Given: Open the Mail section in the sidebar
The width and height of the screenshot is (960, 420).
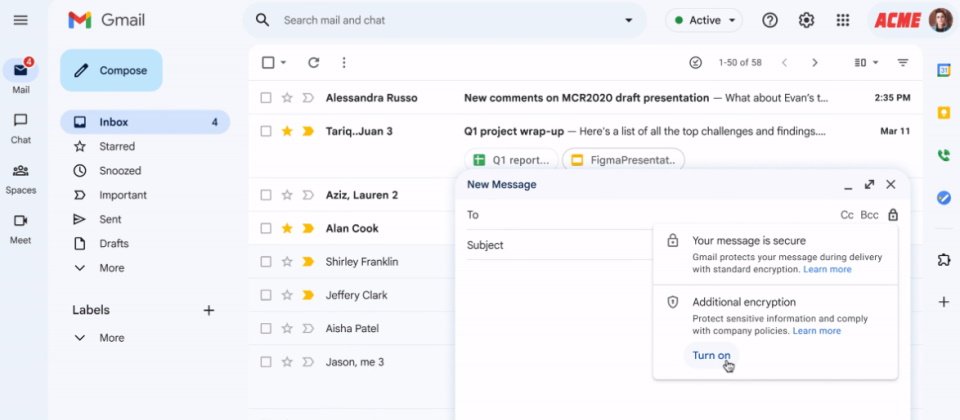Looking at the screenshot, I should coord(21,77).
